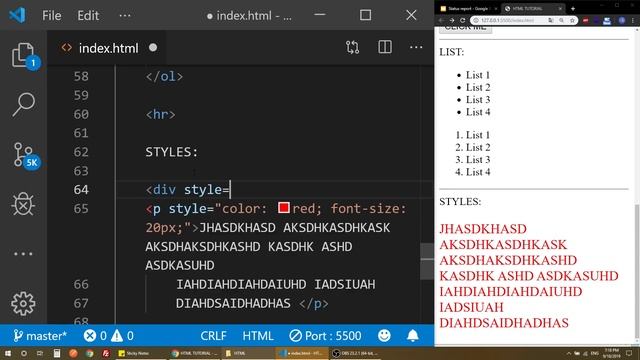Click the red color swatch in line 65

(284, 208)
